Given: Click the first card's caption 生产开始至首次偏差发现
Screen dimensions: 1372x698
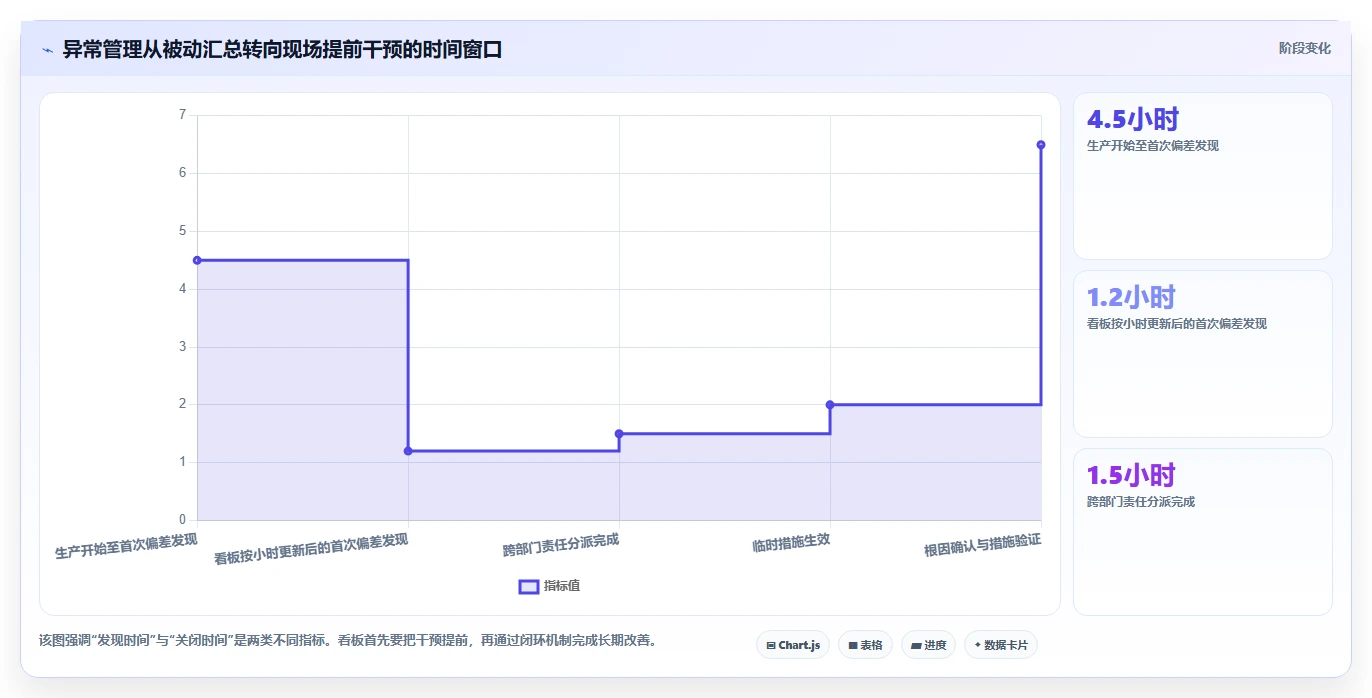Looking at the screenshot, I should 1153,146.
